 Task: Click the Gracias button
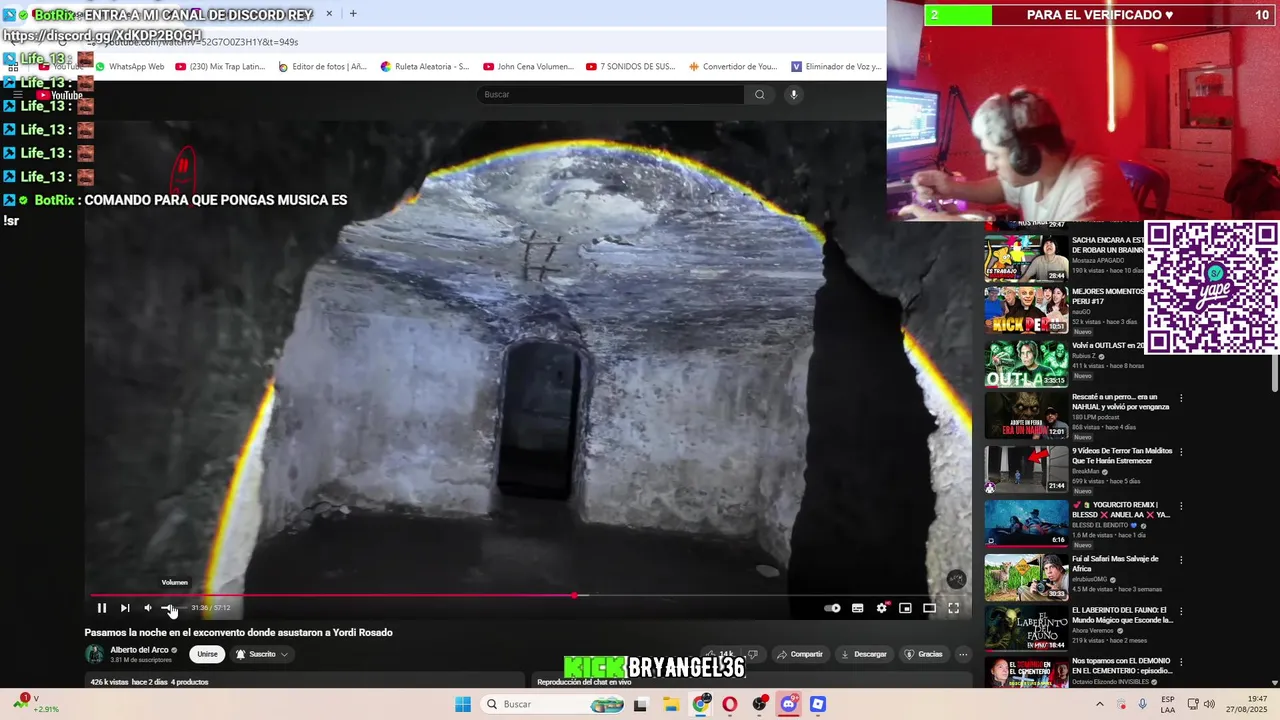tap(924, 654)
